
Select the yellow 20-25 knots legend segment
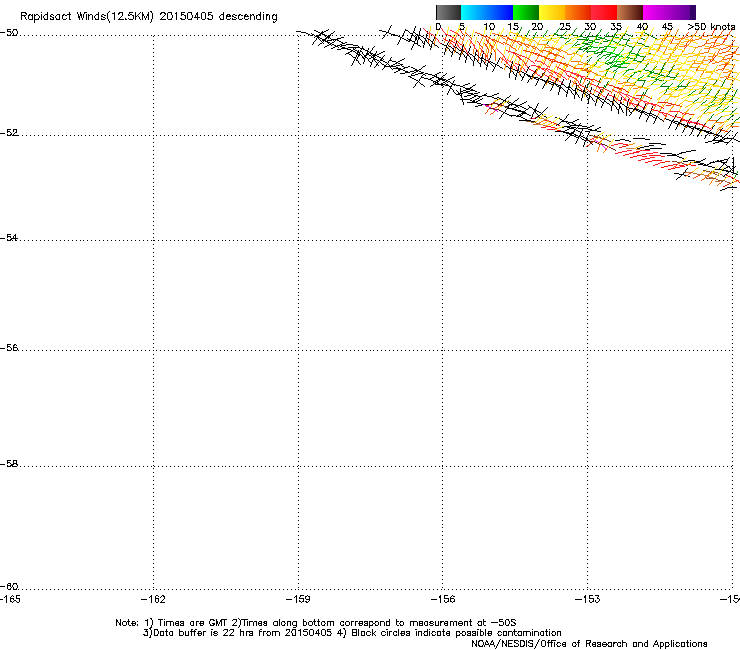coord(552,12)
